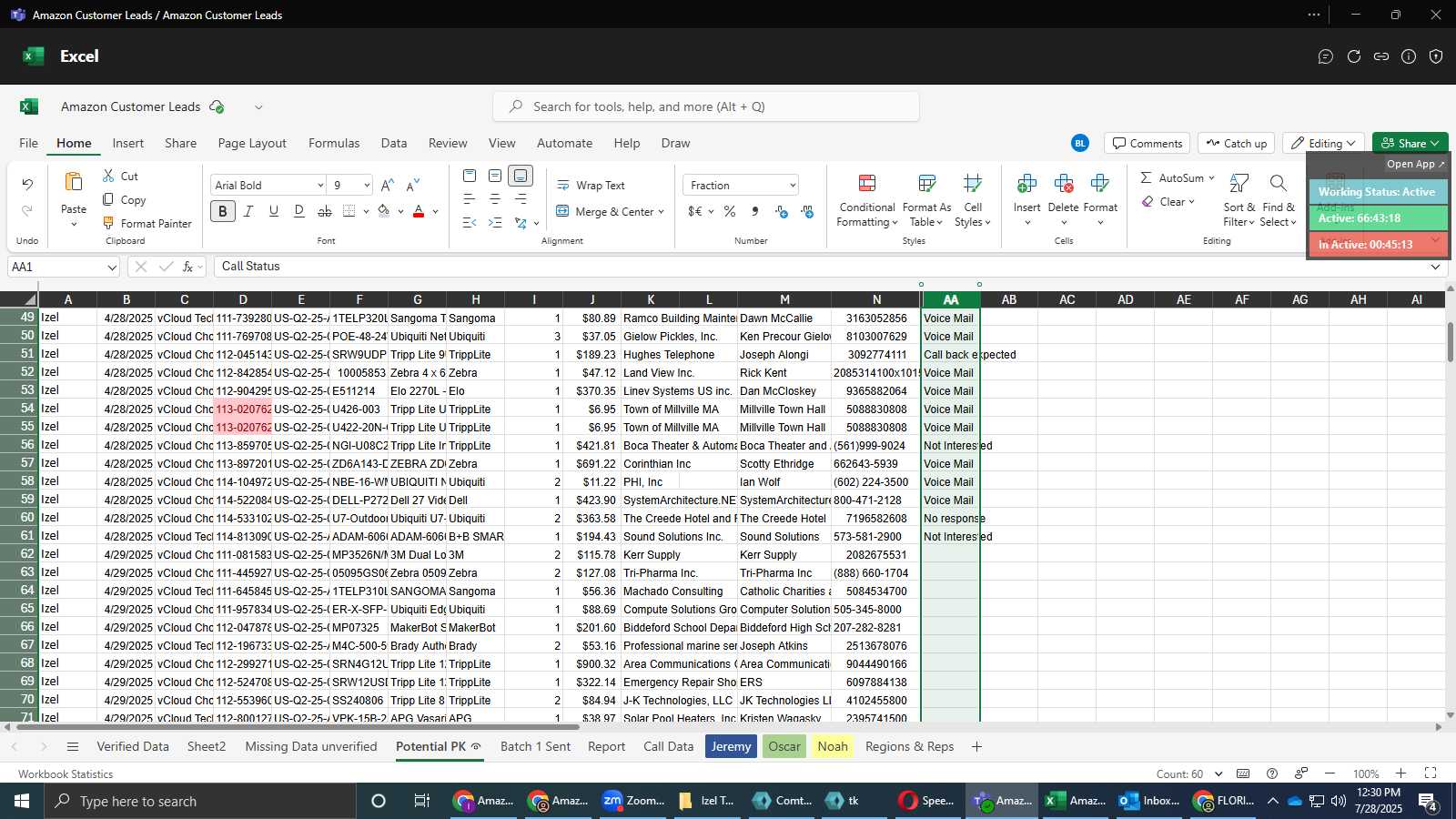
Task: Click Sort & Filter icon
Action: pyautogui.click(x=1239, y=185)
